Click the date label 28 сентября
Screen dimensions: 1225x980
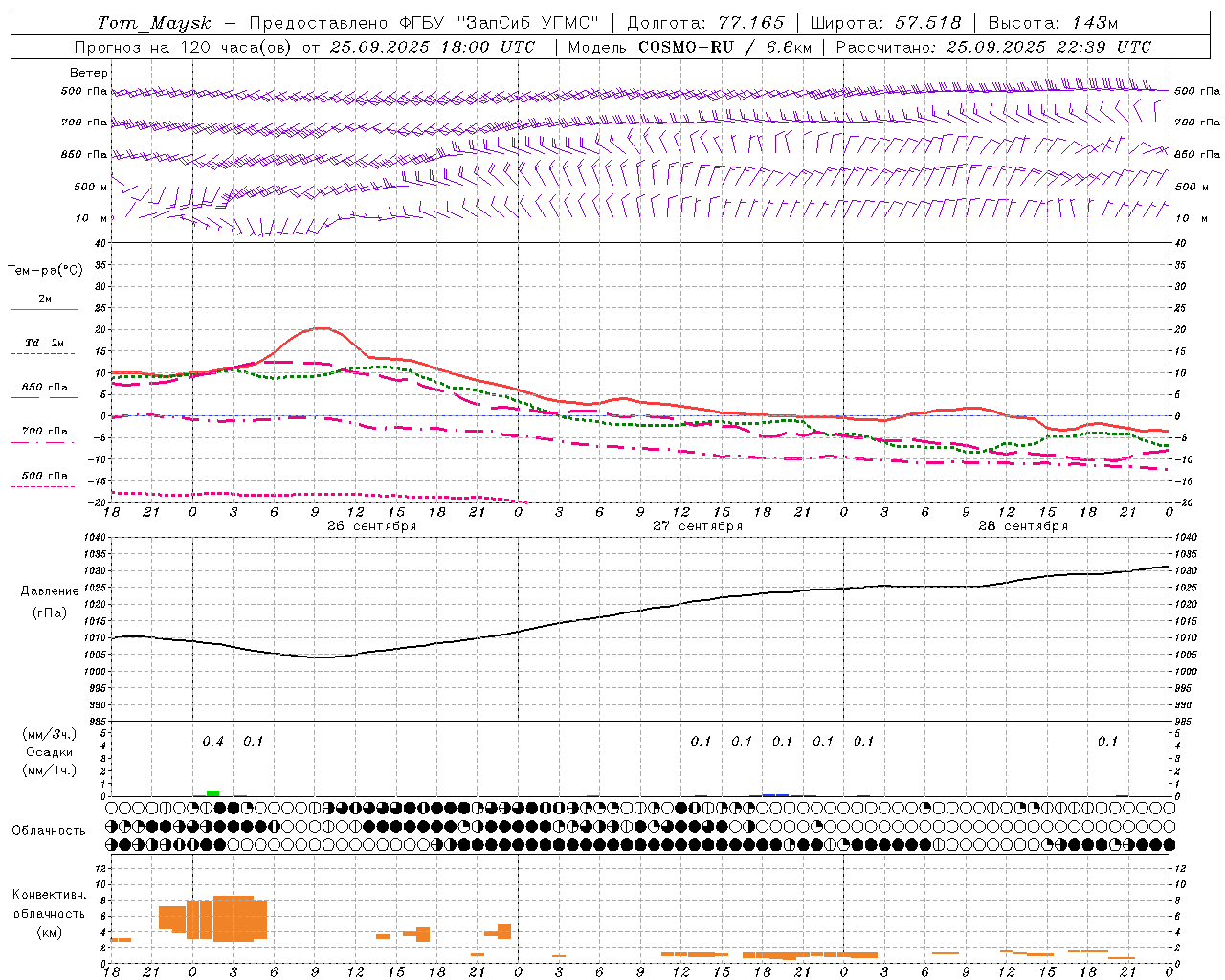[1023, 526]
